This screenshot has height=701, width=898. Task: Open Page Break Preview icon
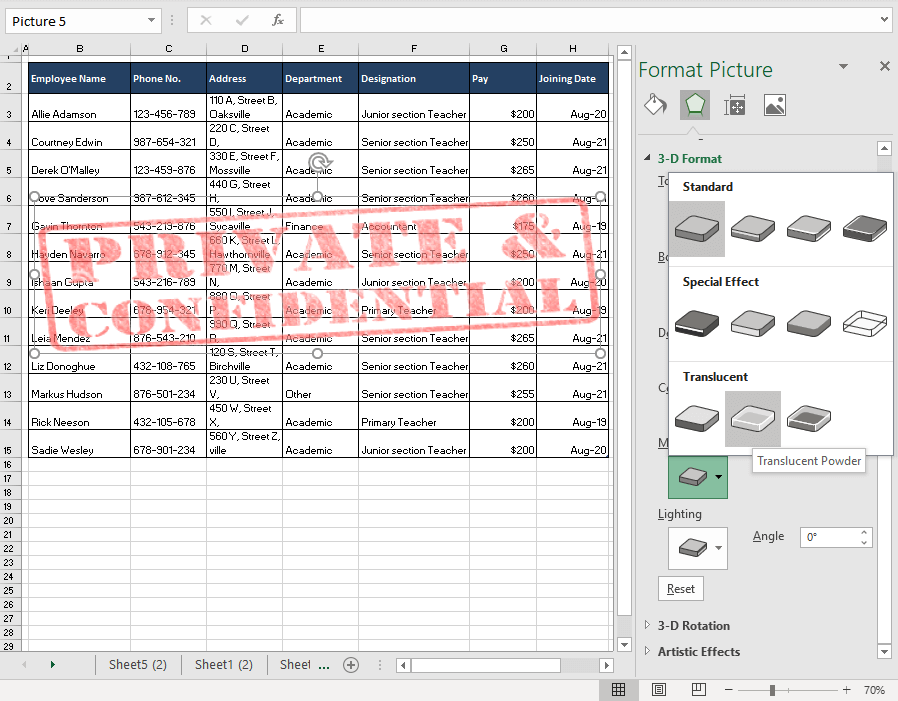pyautogui.click(x=697, y=689)
